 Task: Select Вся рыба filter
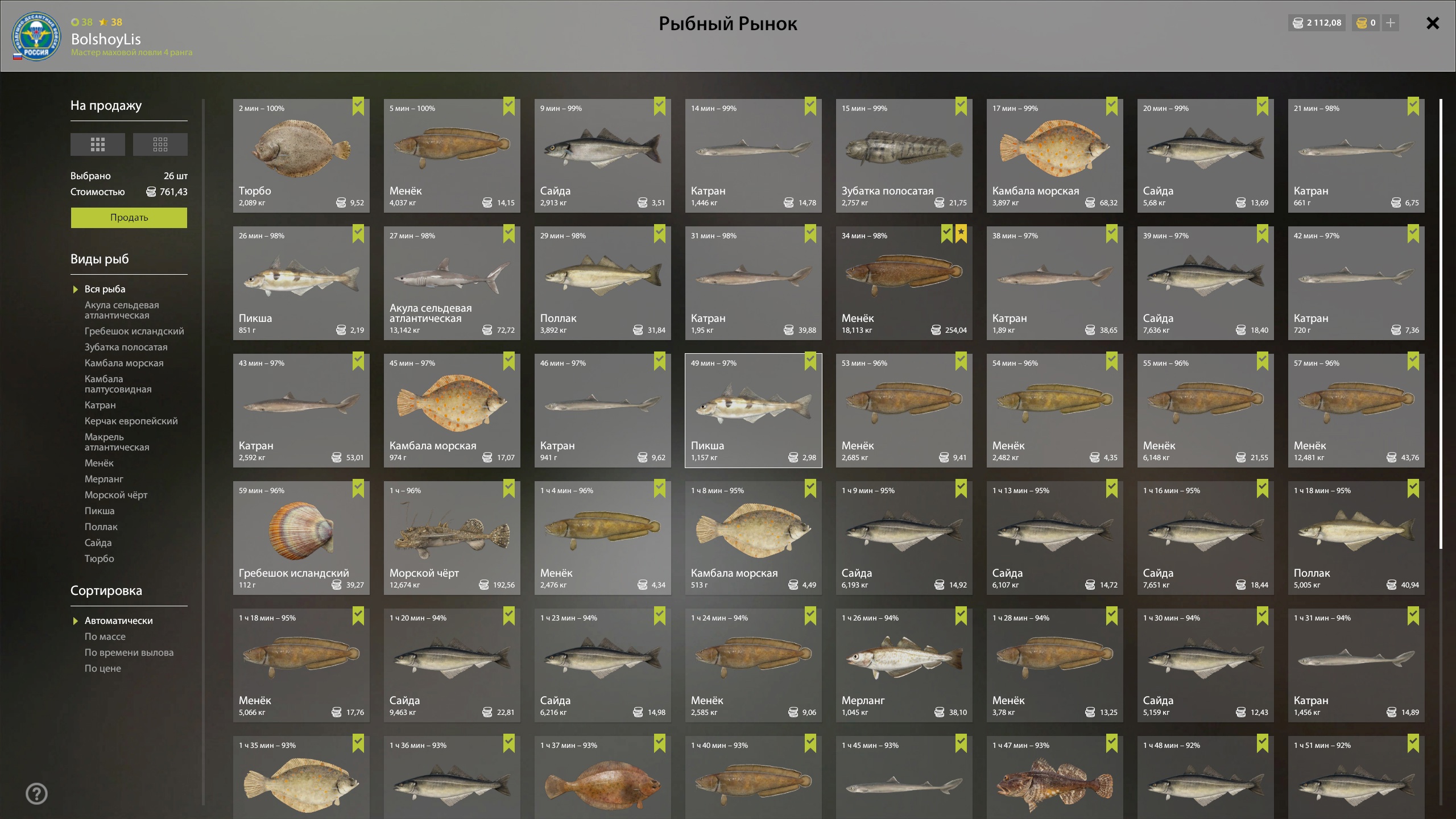pos(105,289)
